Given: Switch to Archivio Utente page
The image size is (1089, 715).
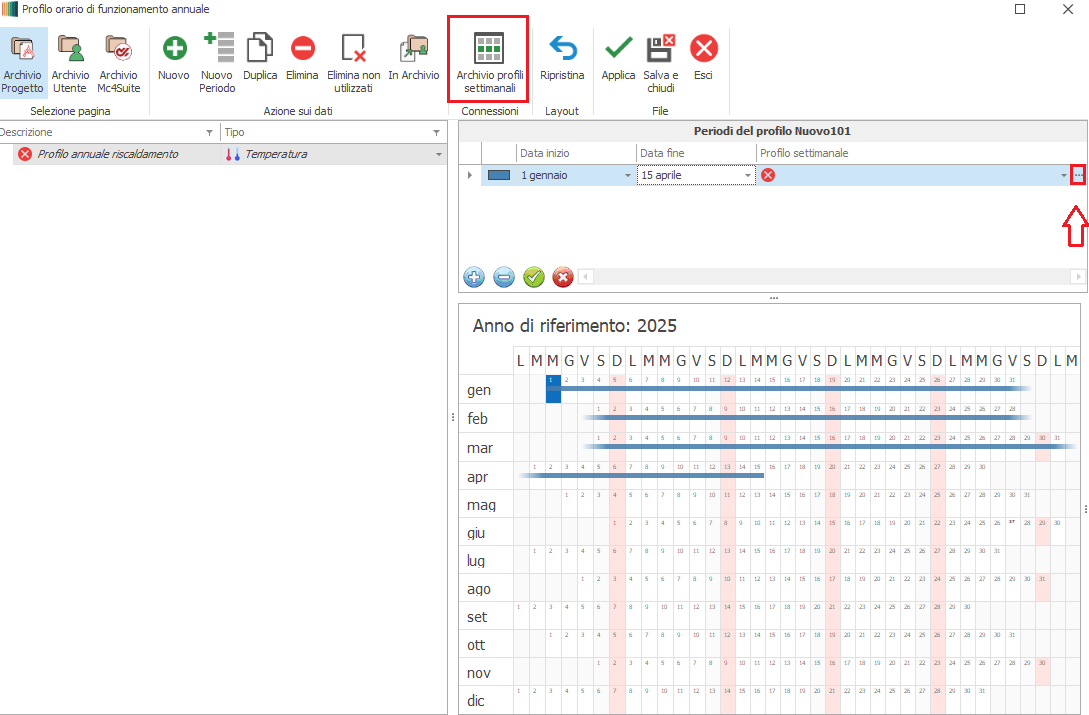Looking at the screenshot, I should tap(70, 48).
